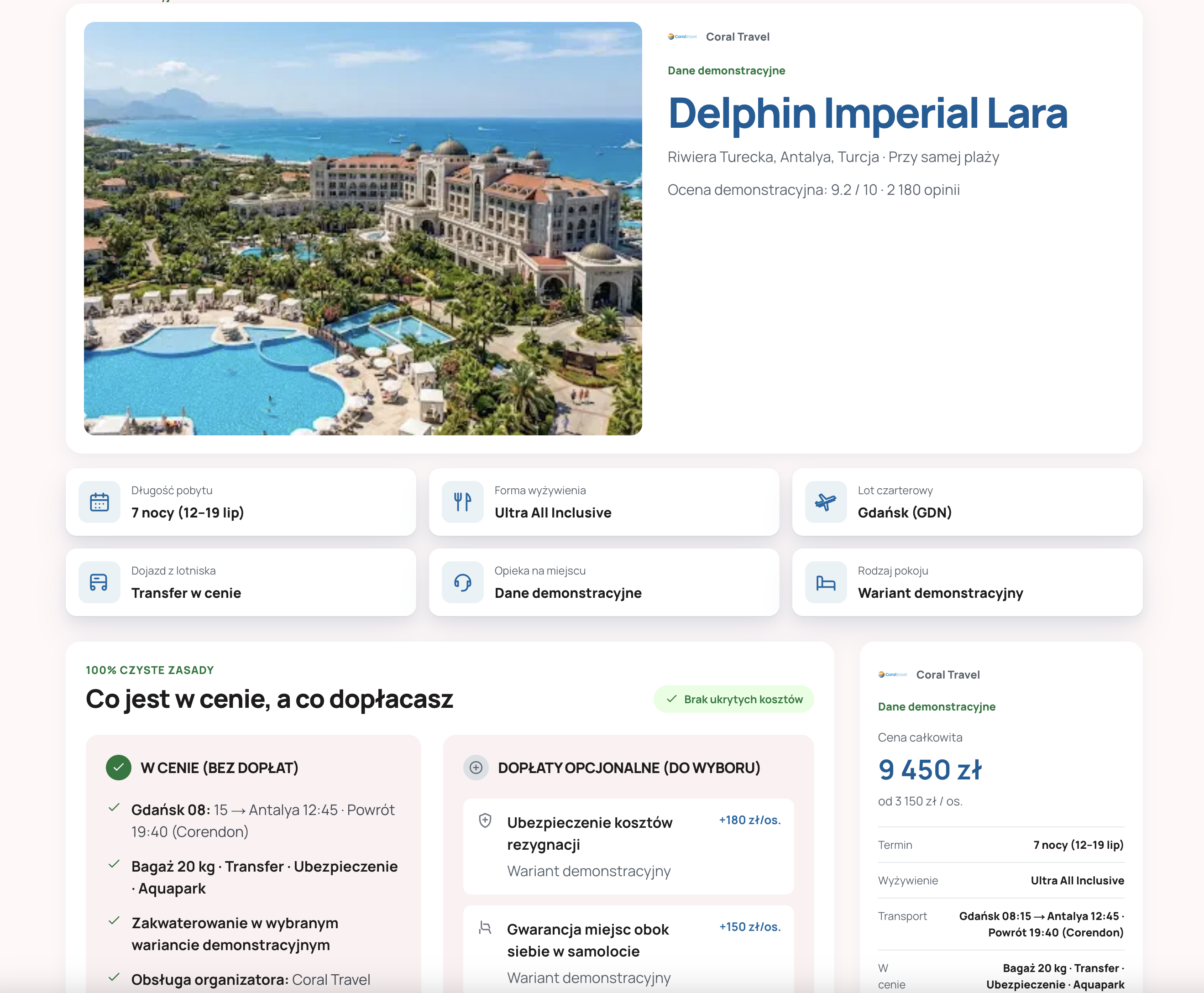This screenshot has width=1204, height=993.
Task: Click the Rodzaj pokoju Wariant demonstracyjny card
Action: [x=967, y=582]
